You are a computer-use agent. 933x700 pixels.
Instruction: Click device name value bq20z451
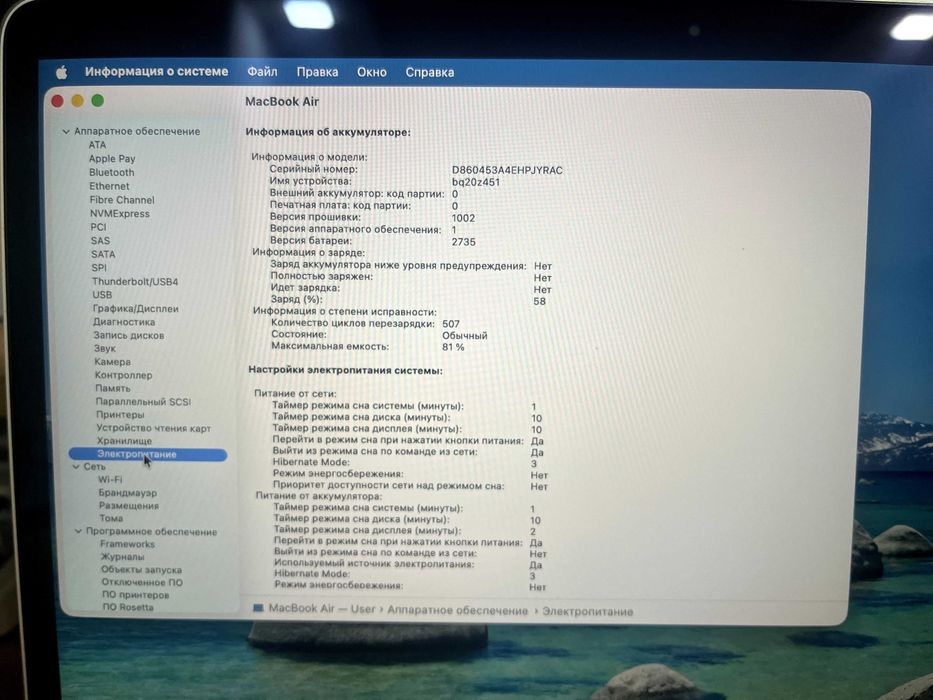(475, 182)
